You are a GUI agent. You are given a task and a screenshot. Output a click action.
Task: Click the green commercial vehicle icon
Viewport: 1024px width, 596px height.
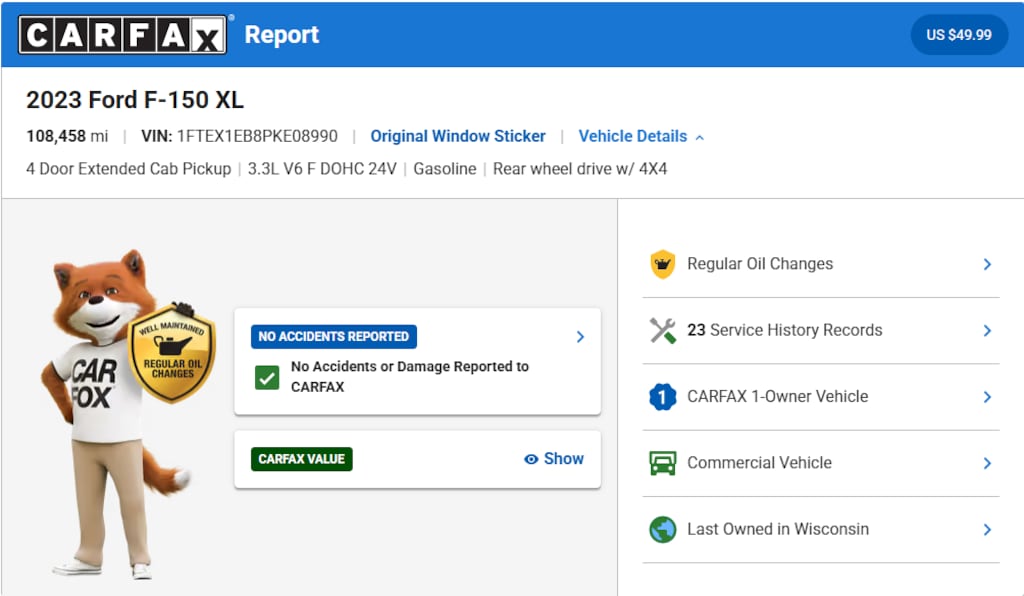coord(663,463)
